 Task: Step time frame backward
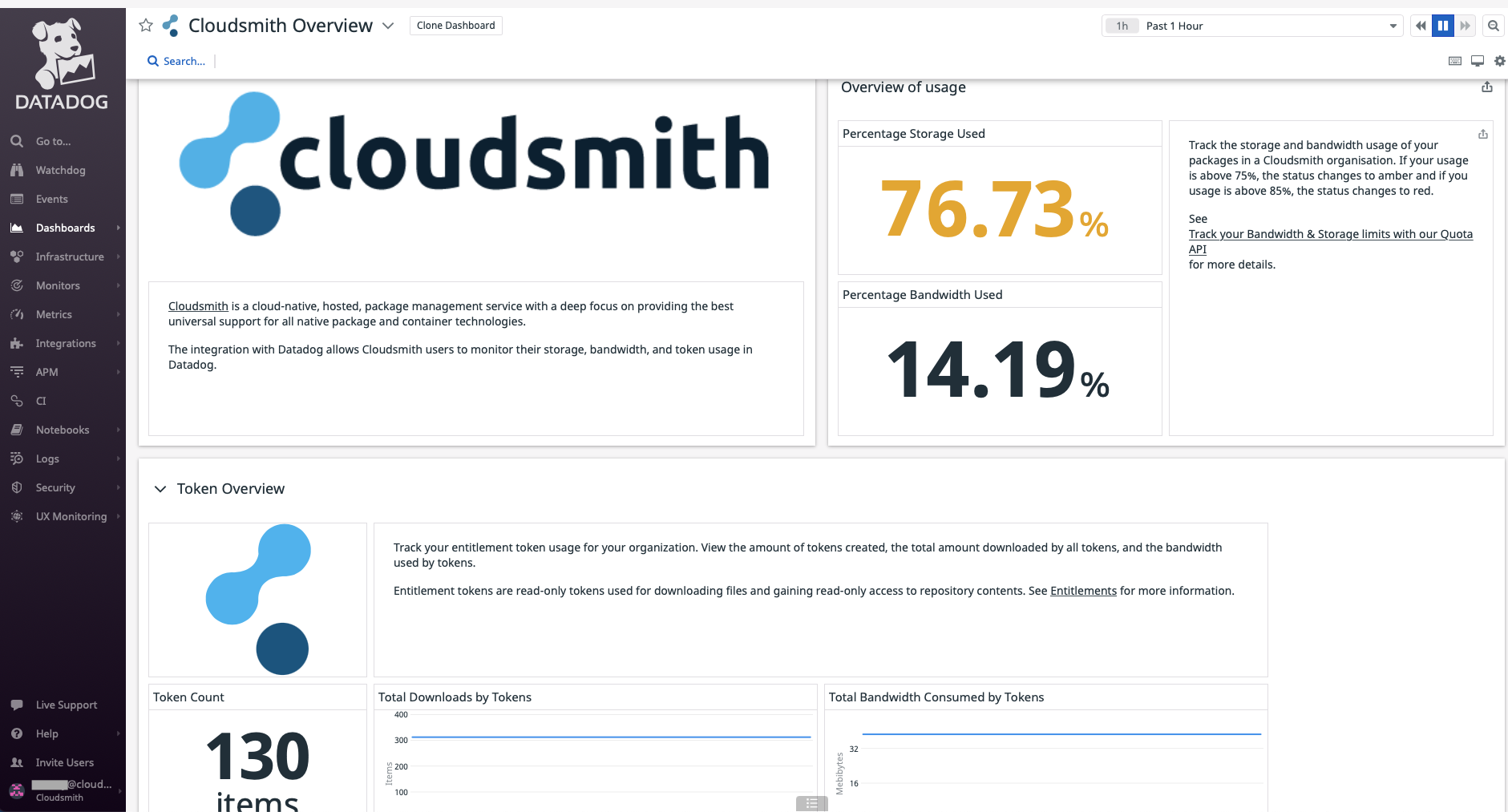click(x=1421, y=26)
